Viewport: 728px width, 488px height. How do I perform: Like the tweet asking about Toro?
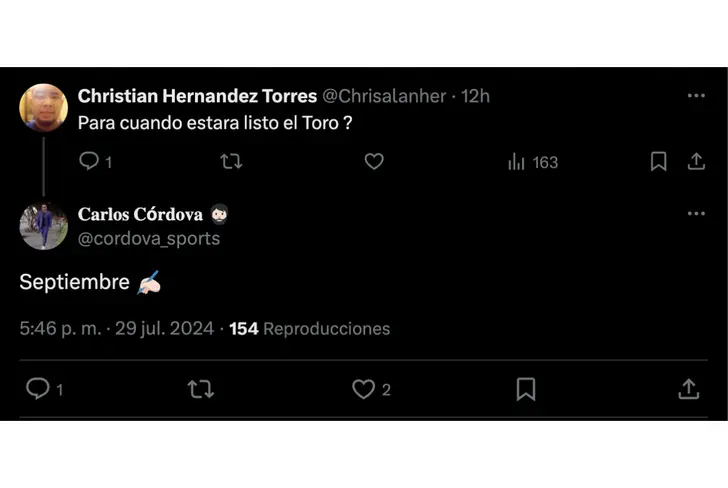tap(374, 161)
